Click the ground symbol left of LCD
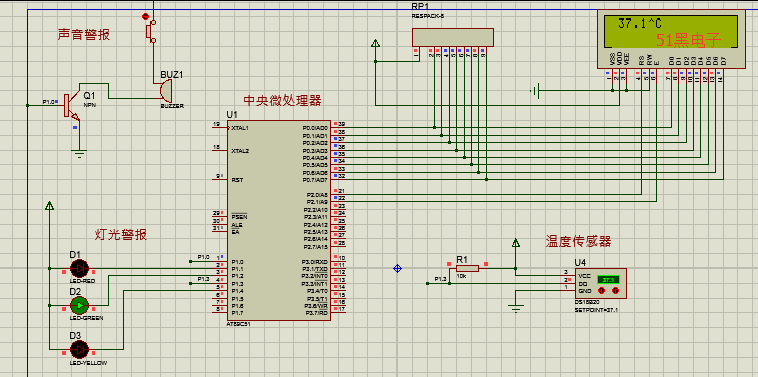Viewport: 758px width, 377px height. click(x=535, y=90)
